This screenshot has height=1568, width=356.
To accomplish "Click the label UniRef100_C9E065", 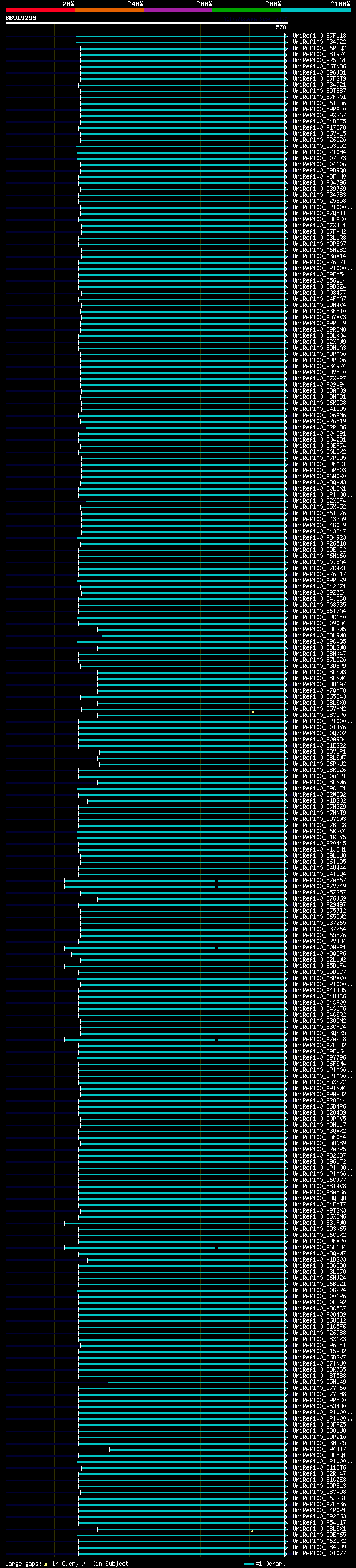I will point(319,1535).
